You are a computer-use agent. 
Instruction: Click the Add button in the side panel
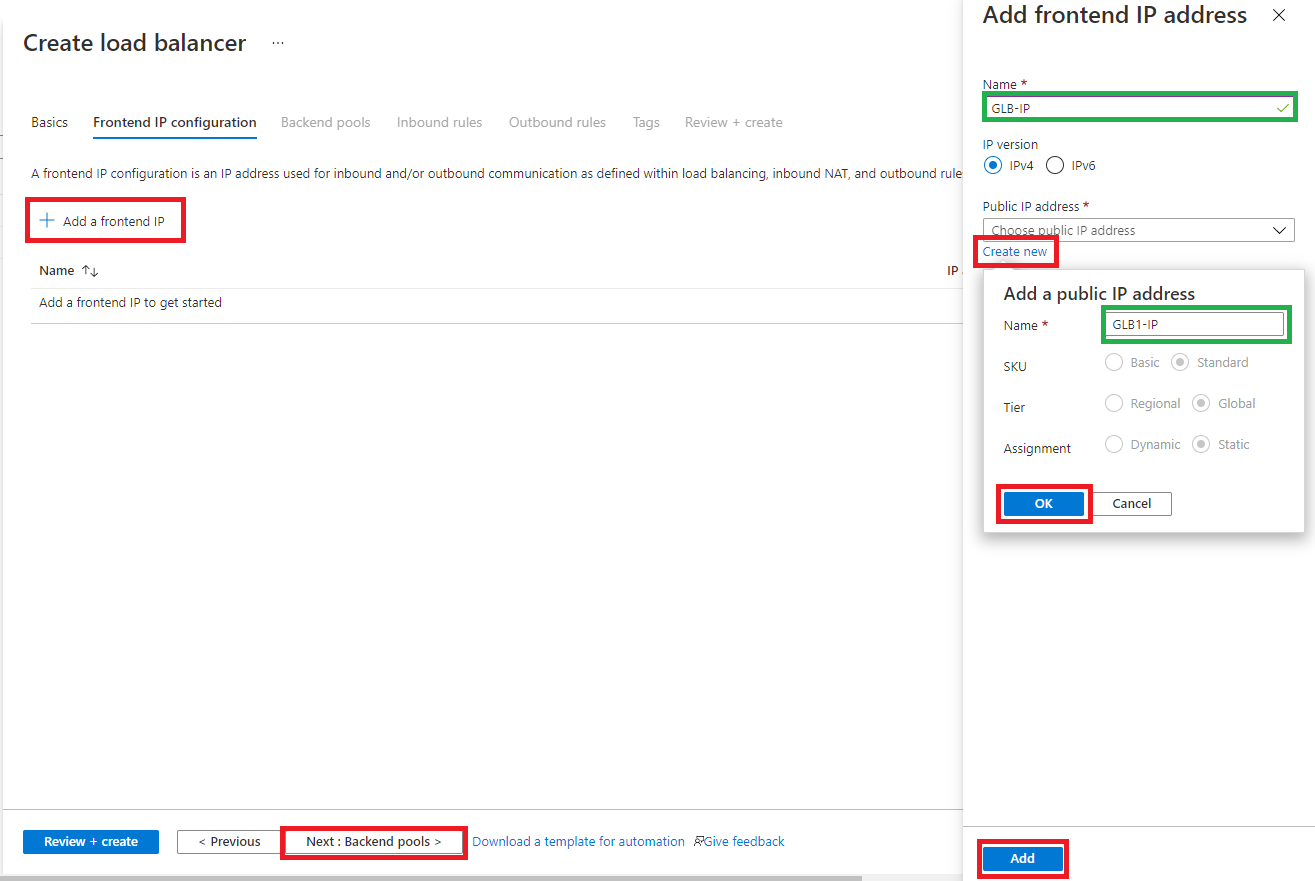click(1022, 859)
